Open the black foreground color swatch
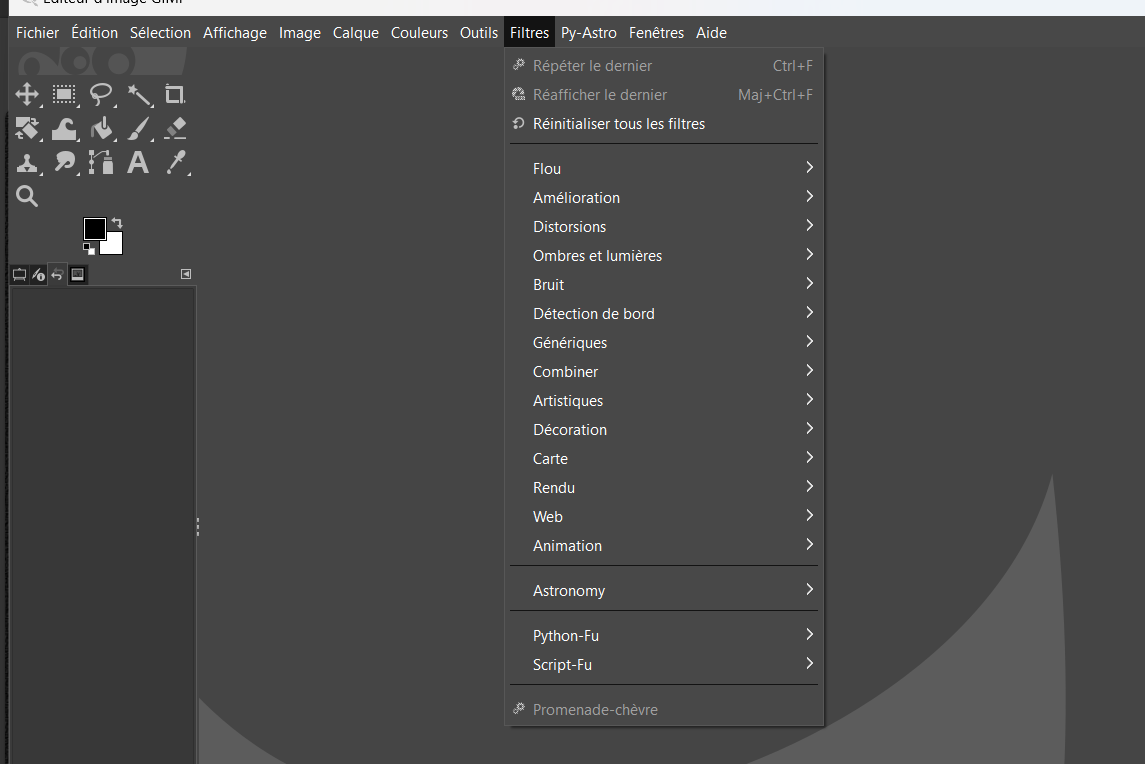Viewport: 1145px width, 764px height. pyautogui.click(x=94, y=229)
